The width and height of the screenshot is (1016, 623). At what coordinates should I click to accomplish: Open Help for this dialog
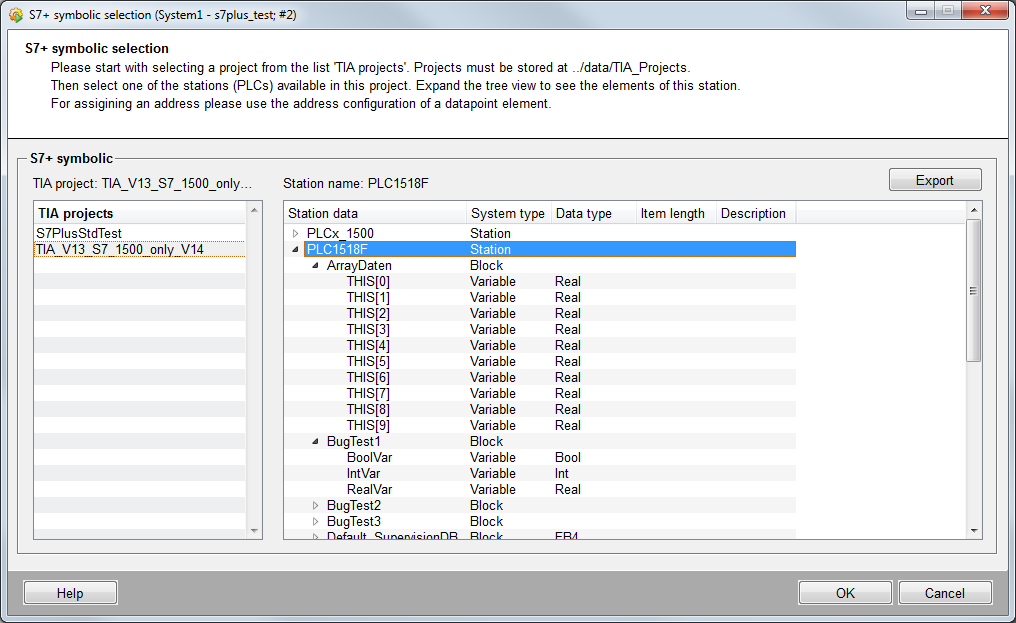click(x=70, y=593)
